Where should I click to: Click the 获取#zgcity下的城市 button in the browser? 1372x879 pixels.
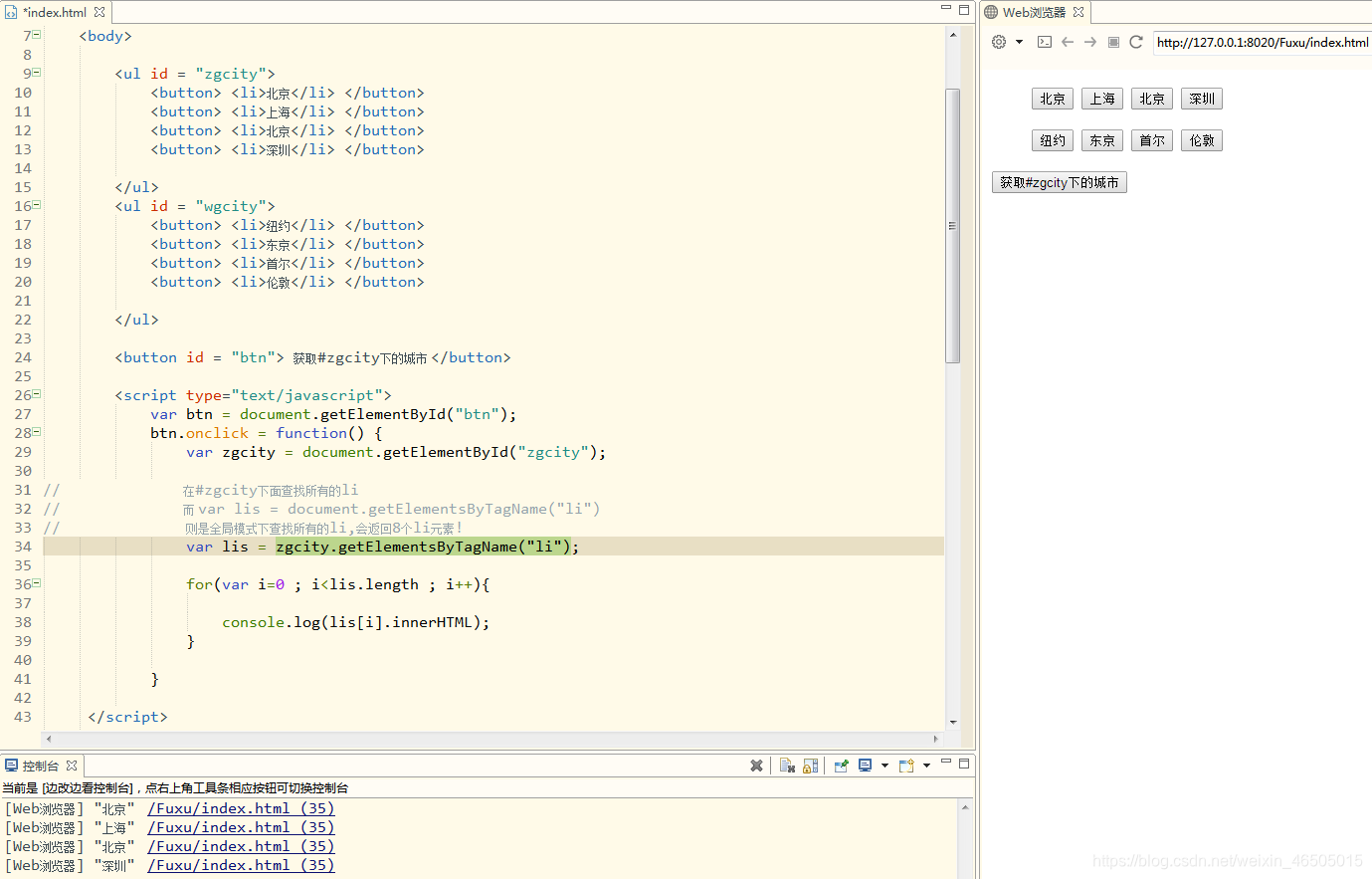coord(1060,182)
